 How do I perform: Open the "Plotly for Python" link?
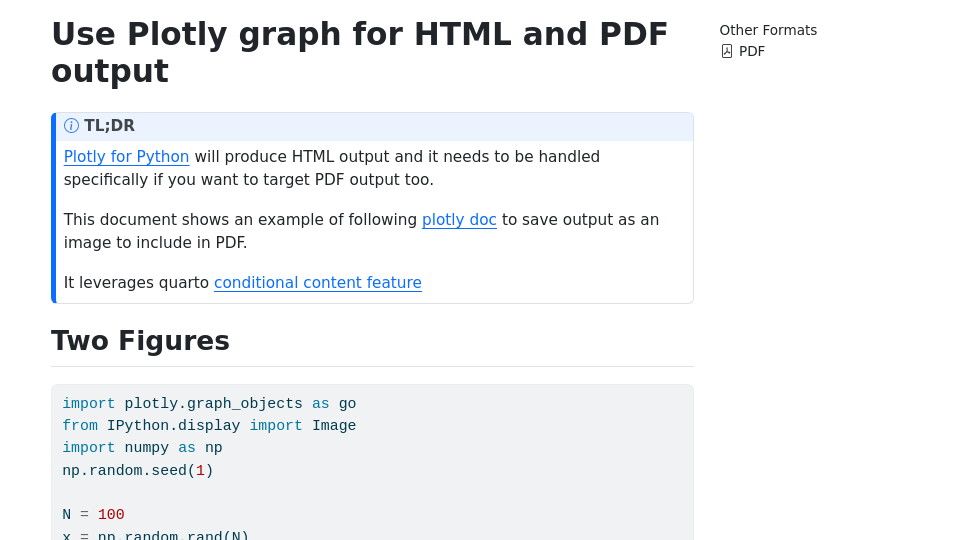(126, 157)
